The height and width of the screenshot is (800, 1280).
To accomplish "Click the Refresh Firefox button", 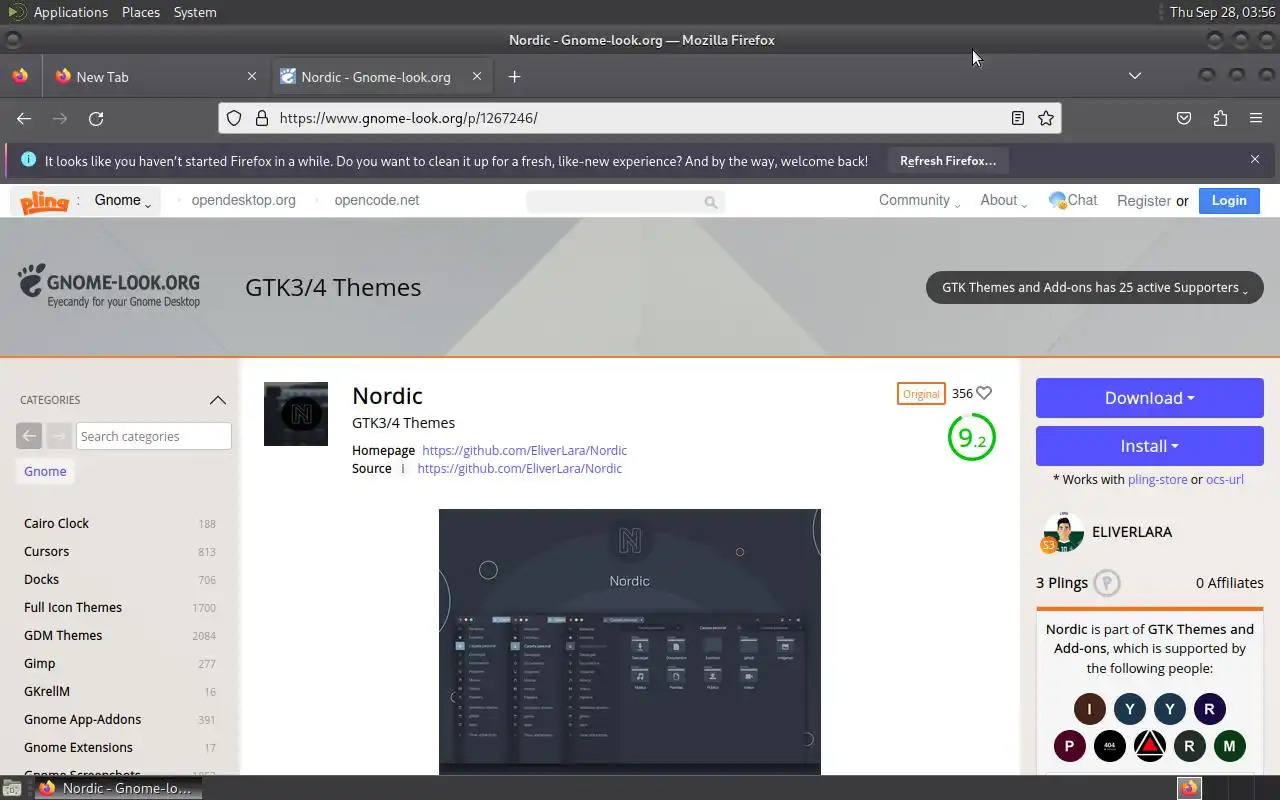I will coord(948,160).
